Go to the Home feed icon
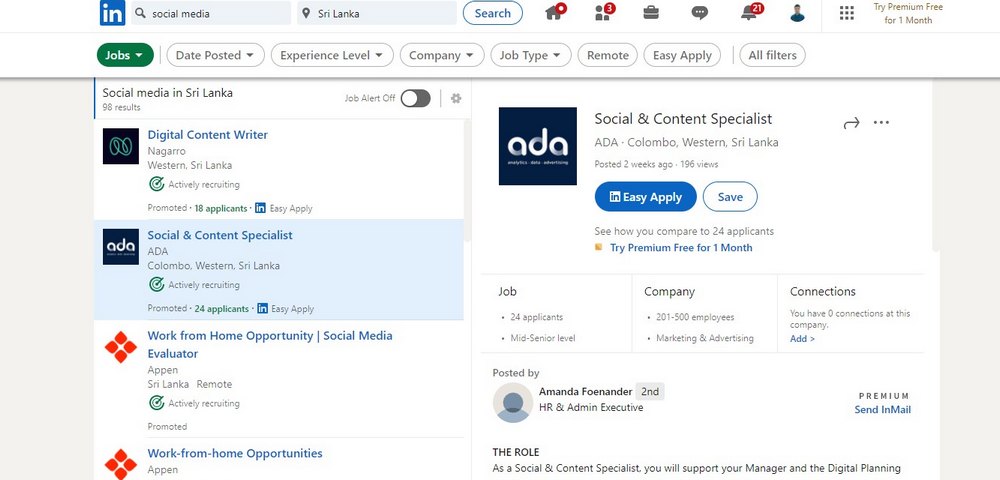Screen dimensions: 1000x480 point(555,12)
